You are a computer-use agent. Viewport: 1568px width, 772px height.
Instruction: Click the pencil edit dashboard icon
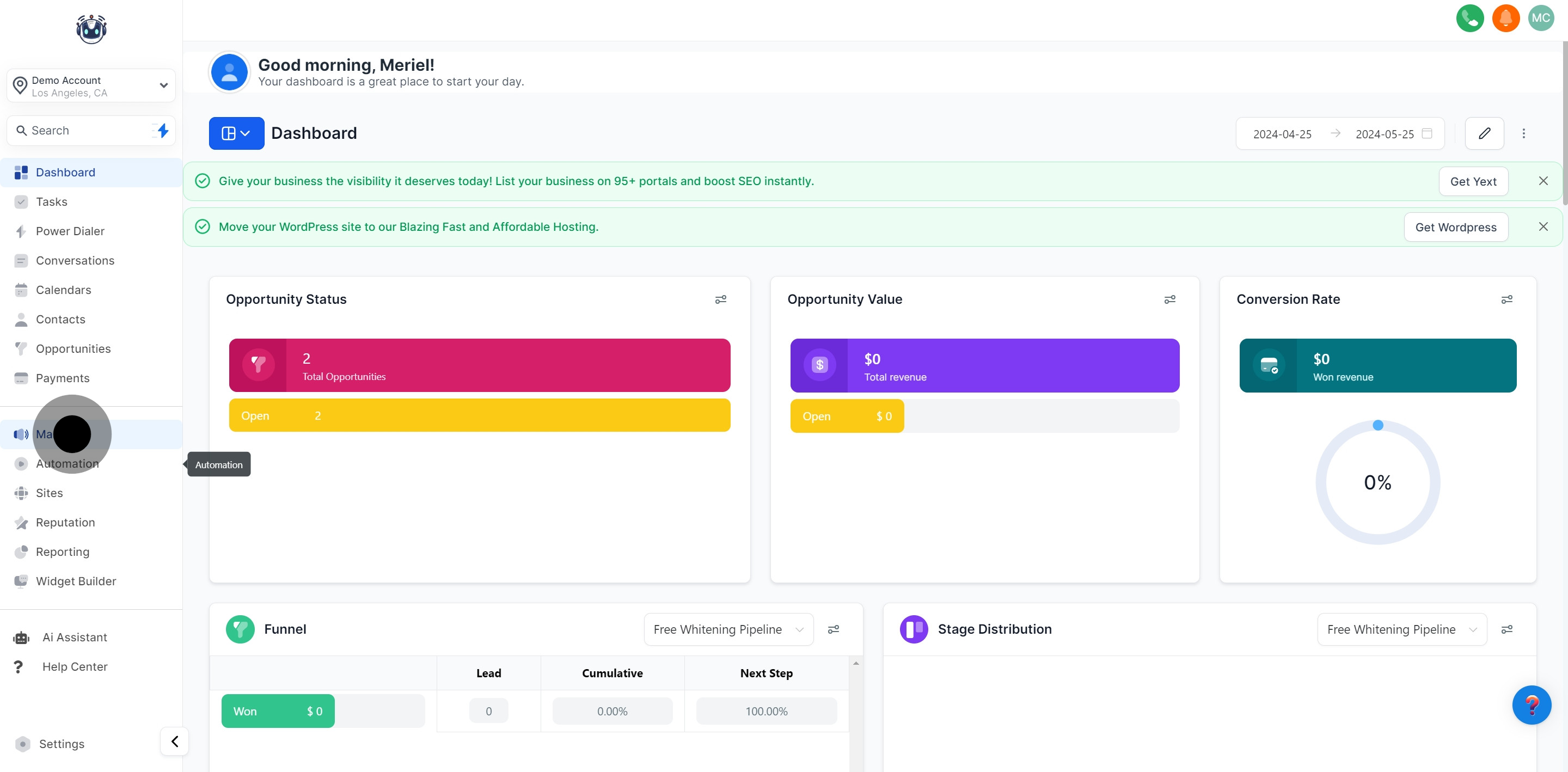[x=1484, y=133]
